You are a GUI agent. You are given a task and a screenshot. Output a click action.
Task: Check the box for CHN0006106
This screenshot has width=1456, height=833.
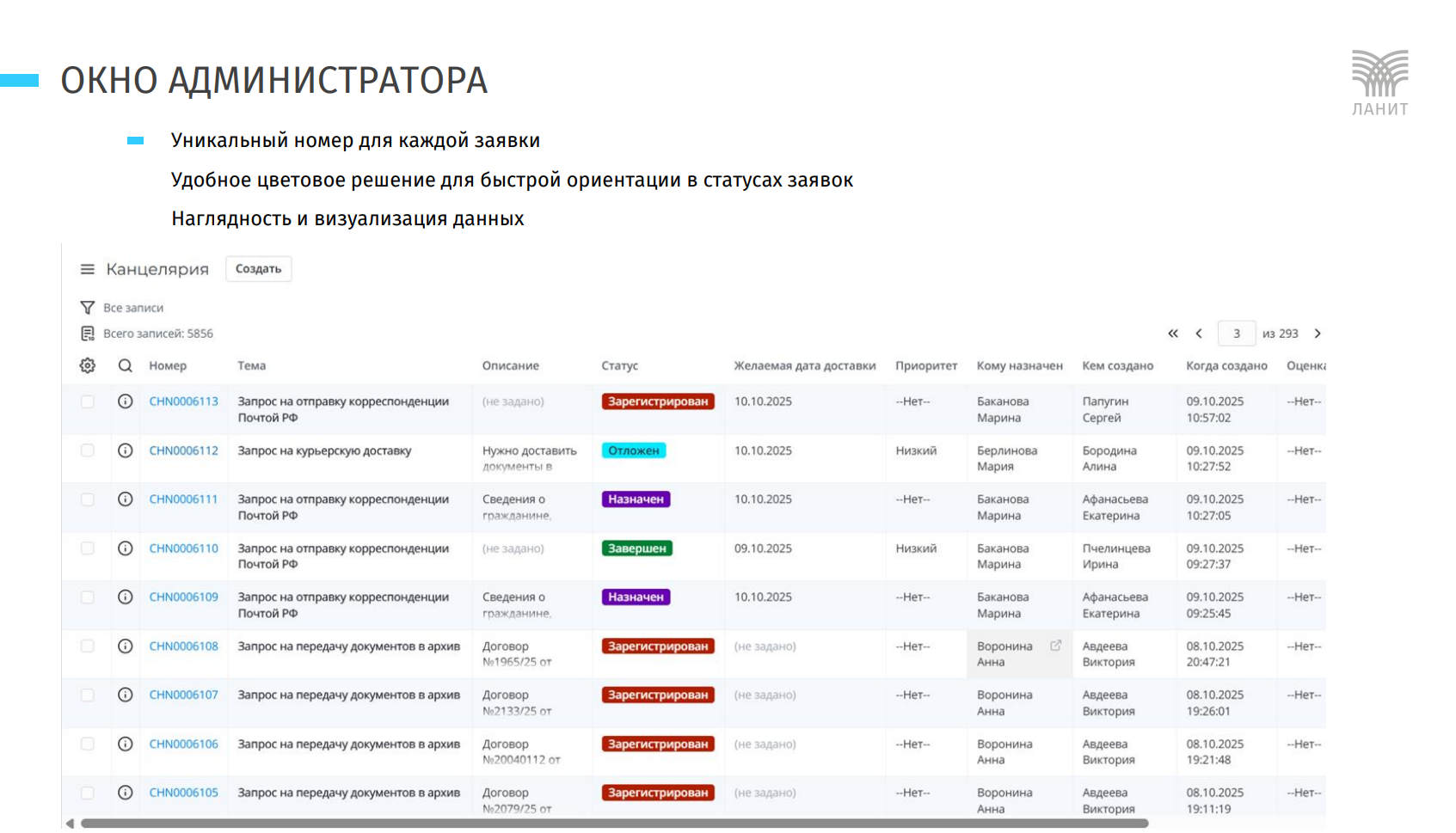coord(88,744)
